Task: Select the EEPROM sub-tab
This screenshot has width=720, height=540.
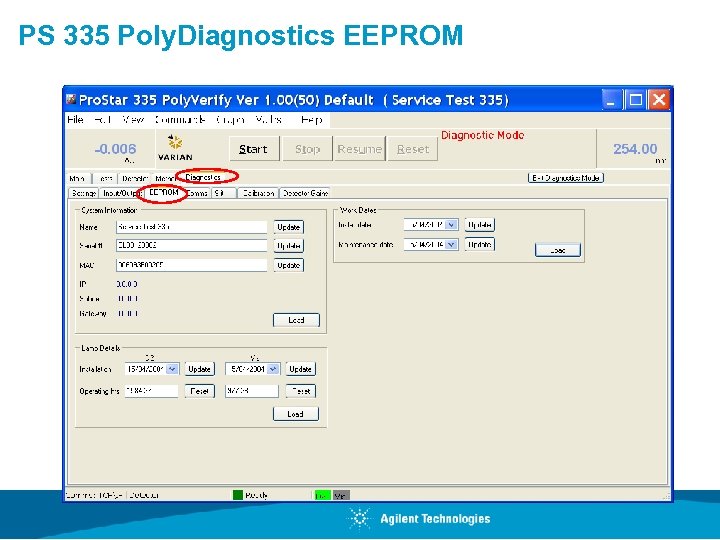Action: pyautogui.click(x=164, y=193)
